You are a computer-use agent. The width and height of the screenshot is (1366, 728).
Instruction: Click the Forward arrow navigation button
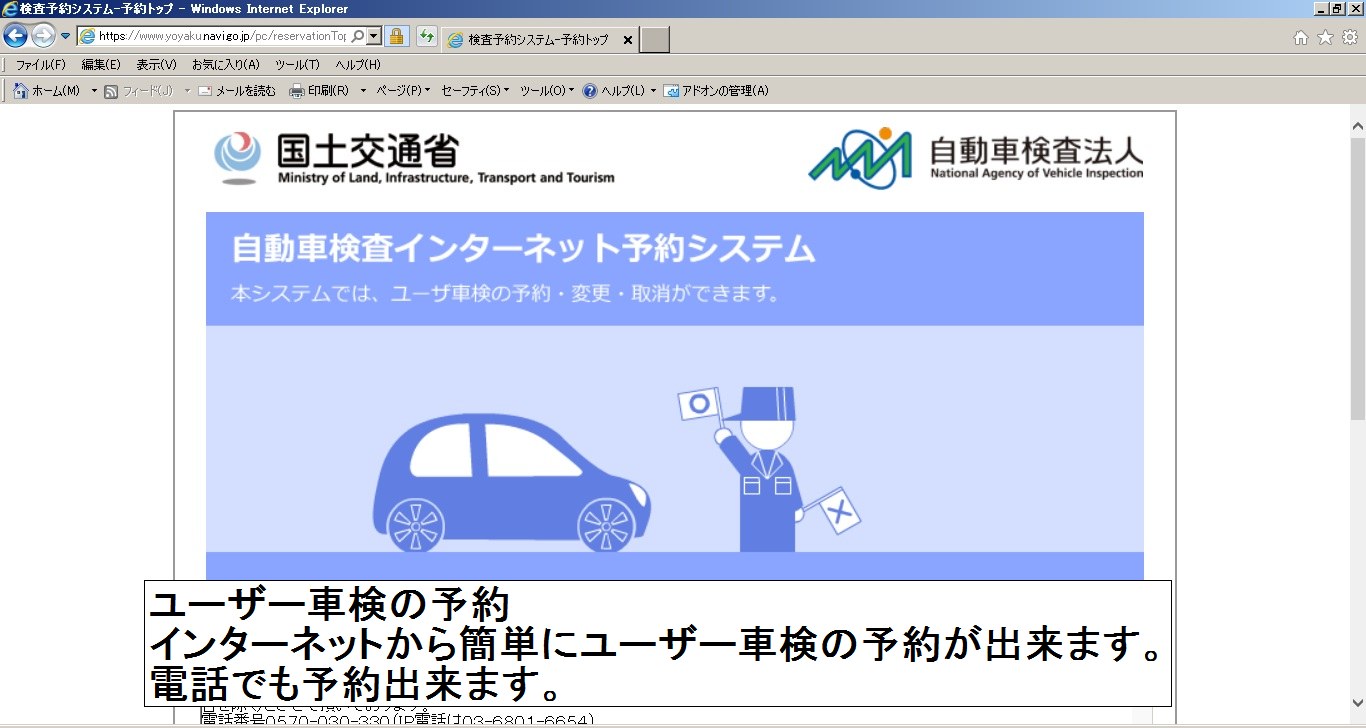point(43,36)
